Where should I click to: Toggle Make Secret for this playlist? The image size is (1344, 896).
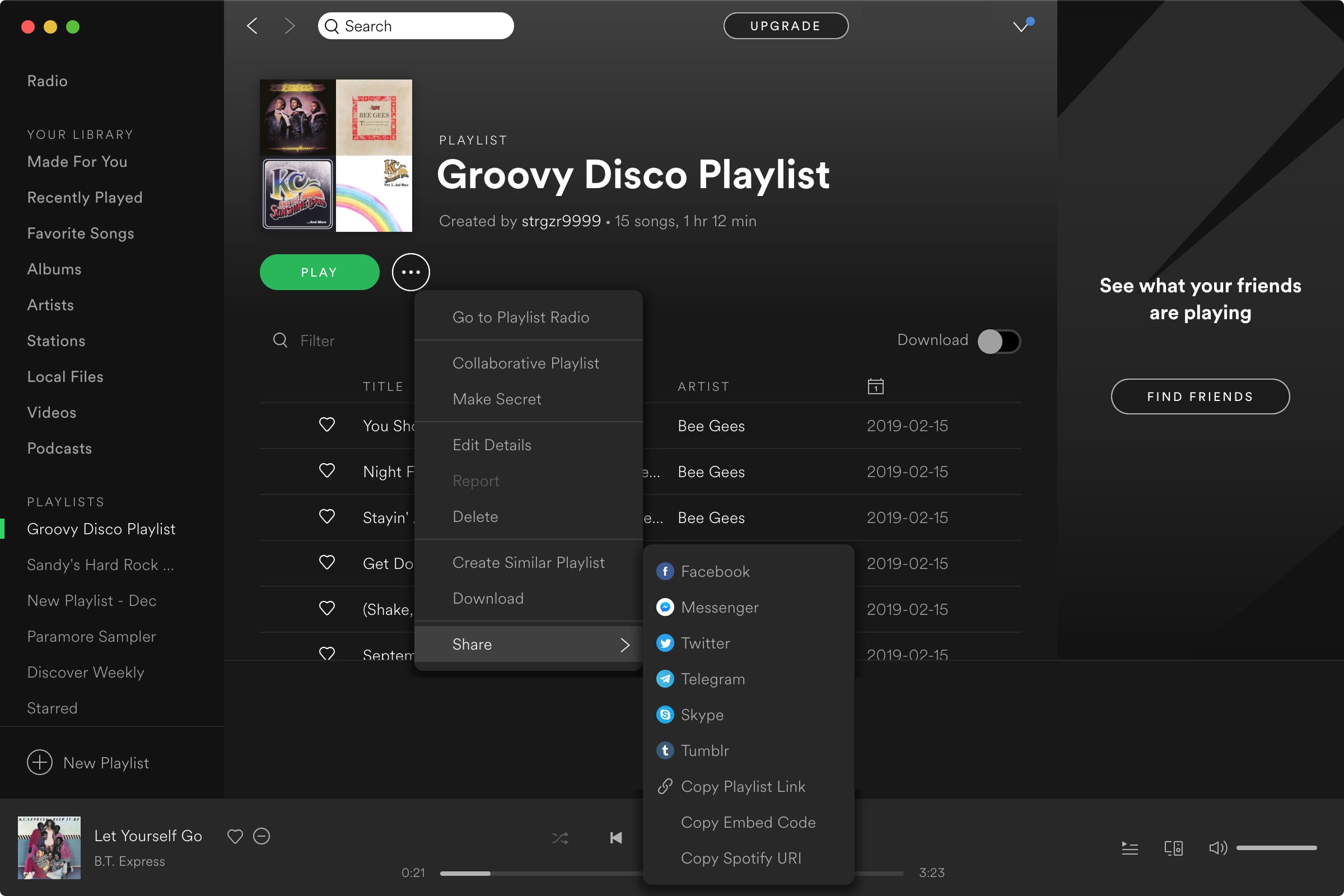496,398
